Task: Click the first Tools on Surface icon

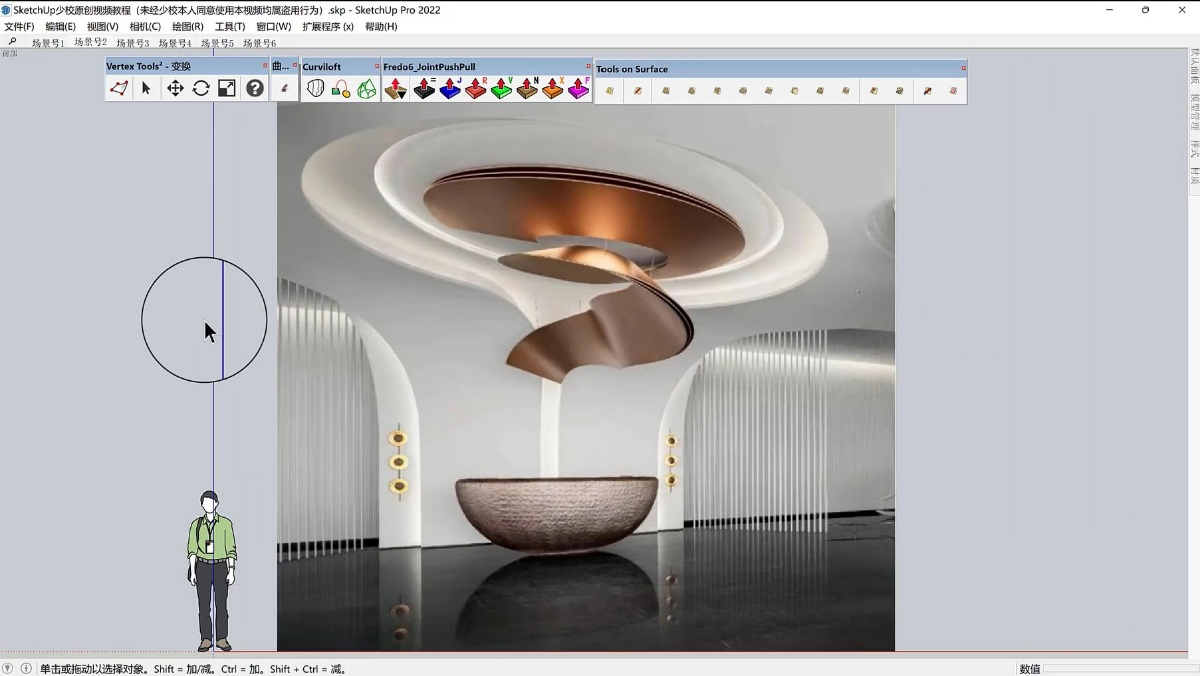Action: tap(610, 91)
